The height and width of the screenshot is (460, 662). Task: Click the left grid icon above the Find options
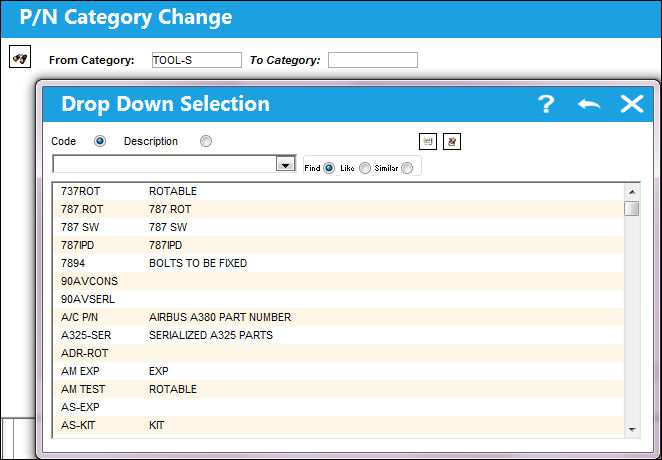point(428,141)
